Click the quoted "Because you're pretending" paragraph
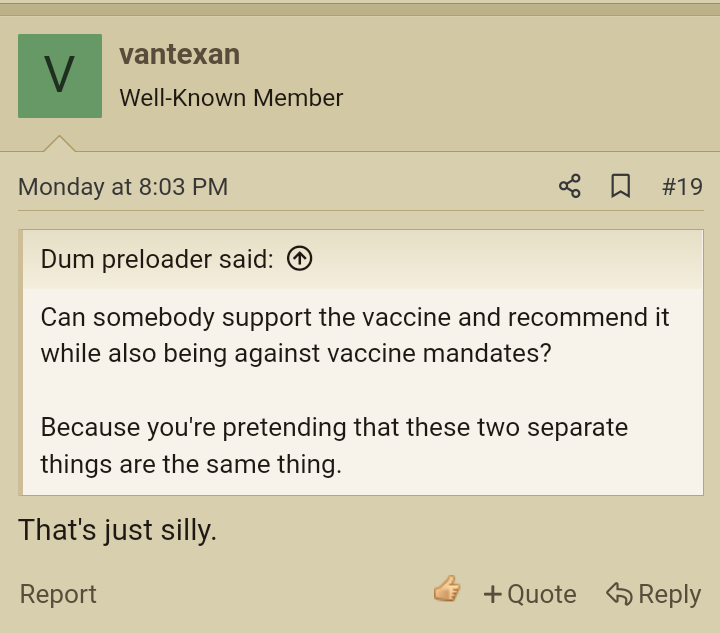Screen dimensions: 720x633 click(x=334, y=445)
